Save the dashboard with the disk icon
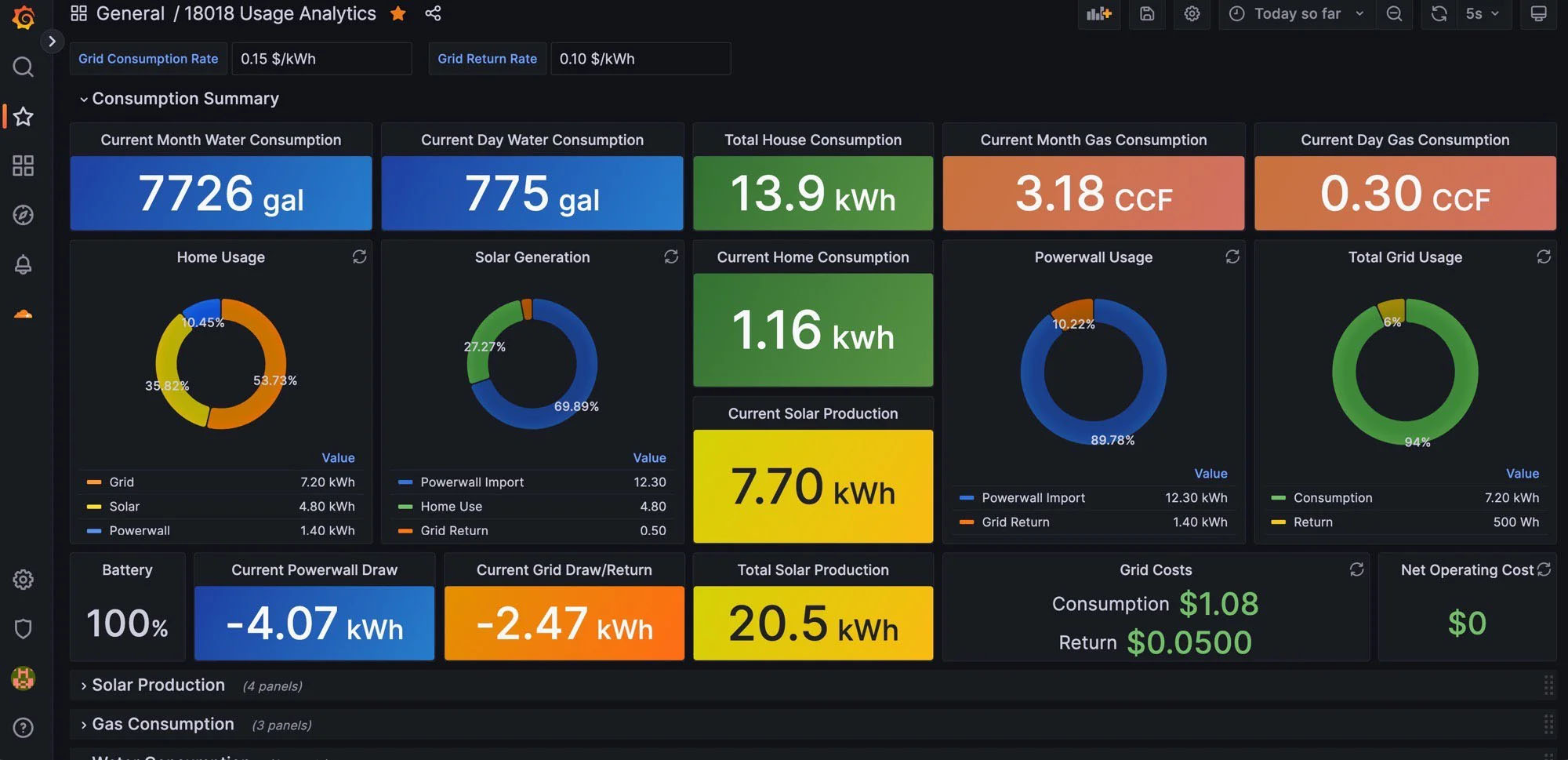Image resolution: width=1568 pixels, height=760 pixels. point(1147,14)
